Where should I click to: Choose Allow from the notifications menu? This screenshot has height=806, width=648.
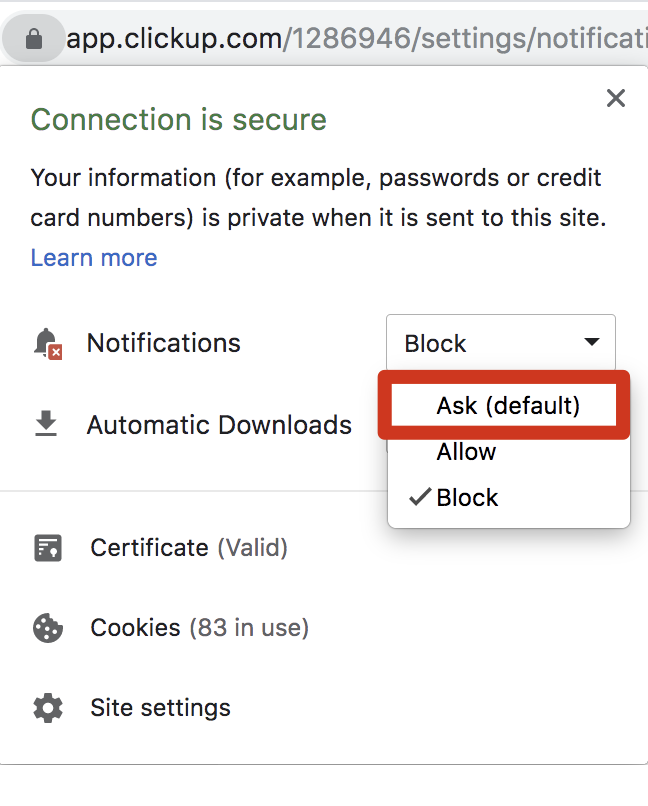coord(466,452)
